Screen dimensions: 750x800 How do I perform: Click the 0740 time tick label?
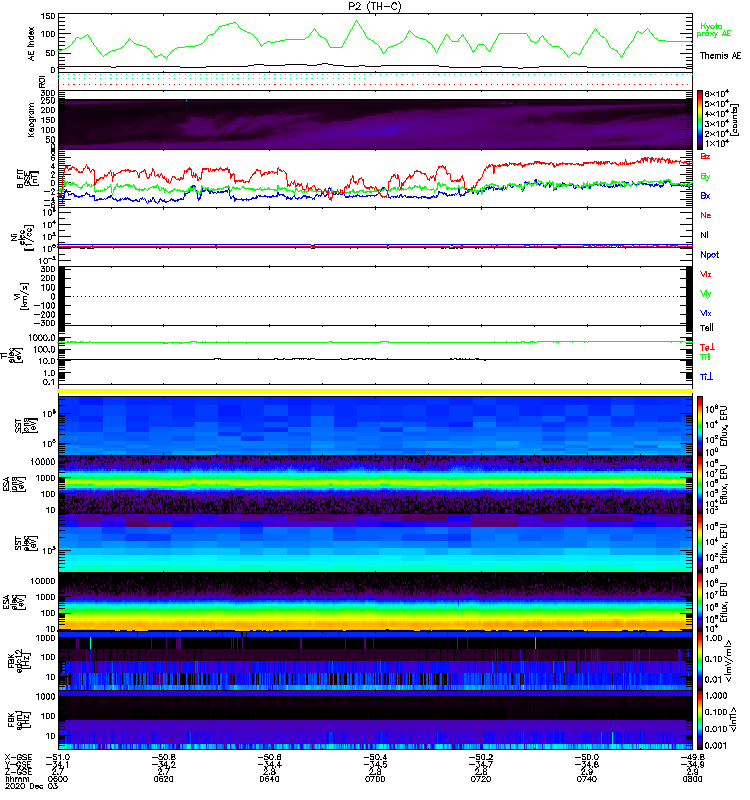point(587,779)
